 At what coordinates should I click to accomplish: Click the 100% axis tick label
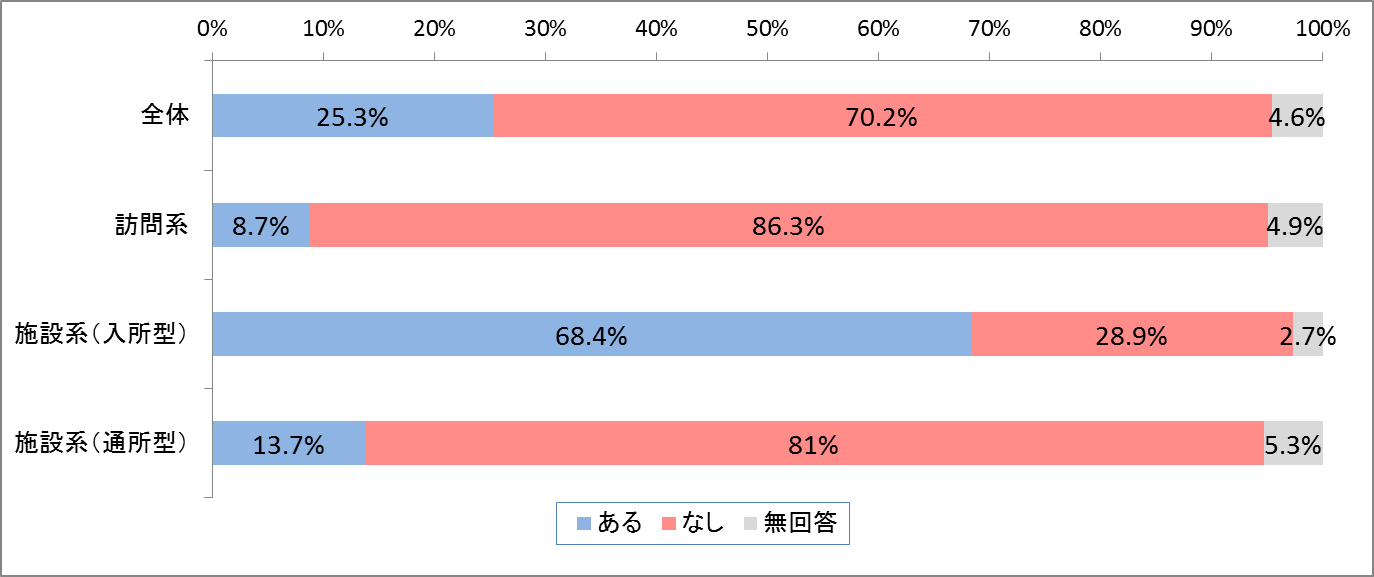coord(1322,29)
